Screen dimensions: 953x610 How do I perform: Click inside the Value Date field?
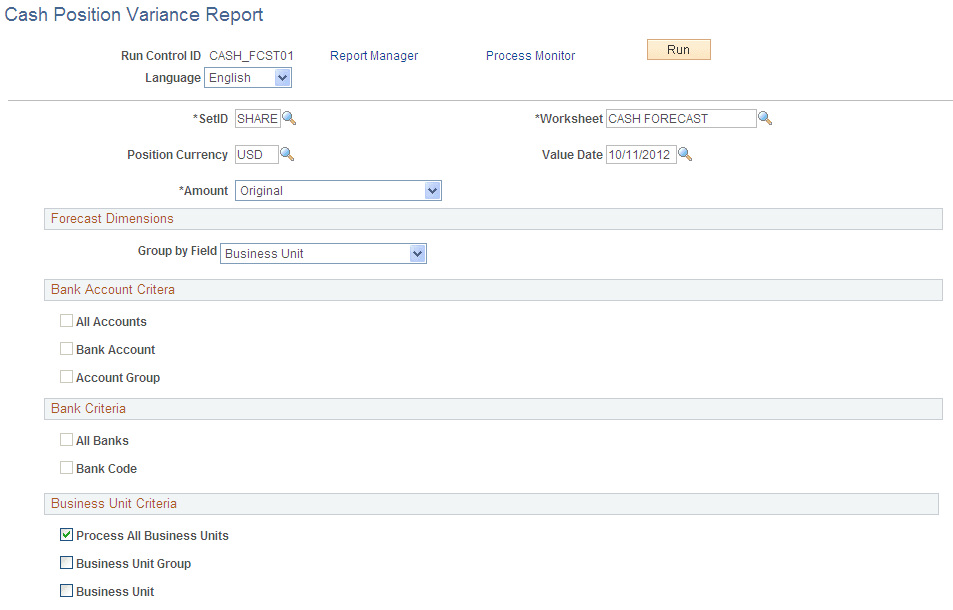(x=640, y=154)
